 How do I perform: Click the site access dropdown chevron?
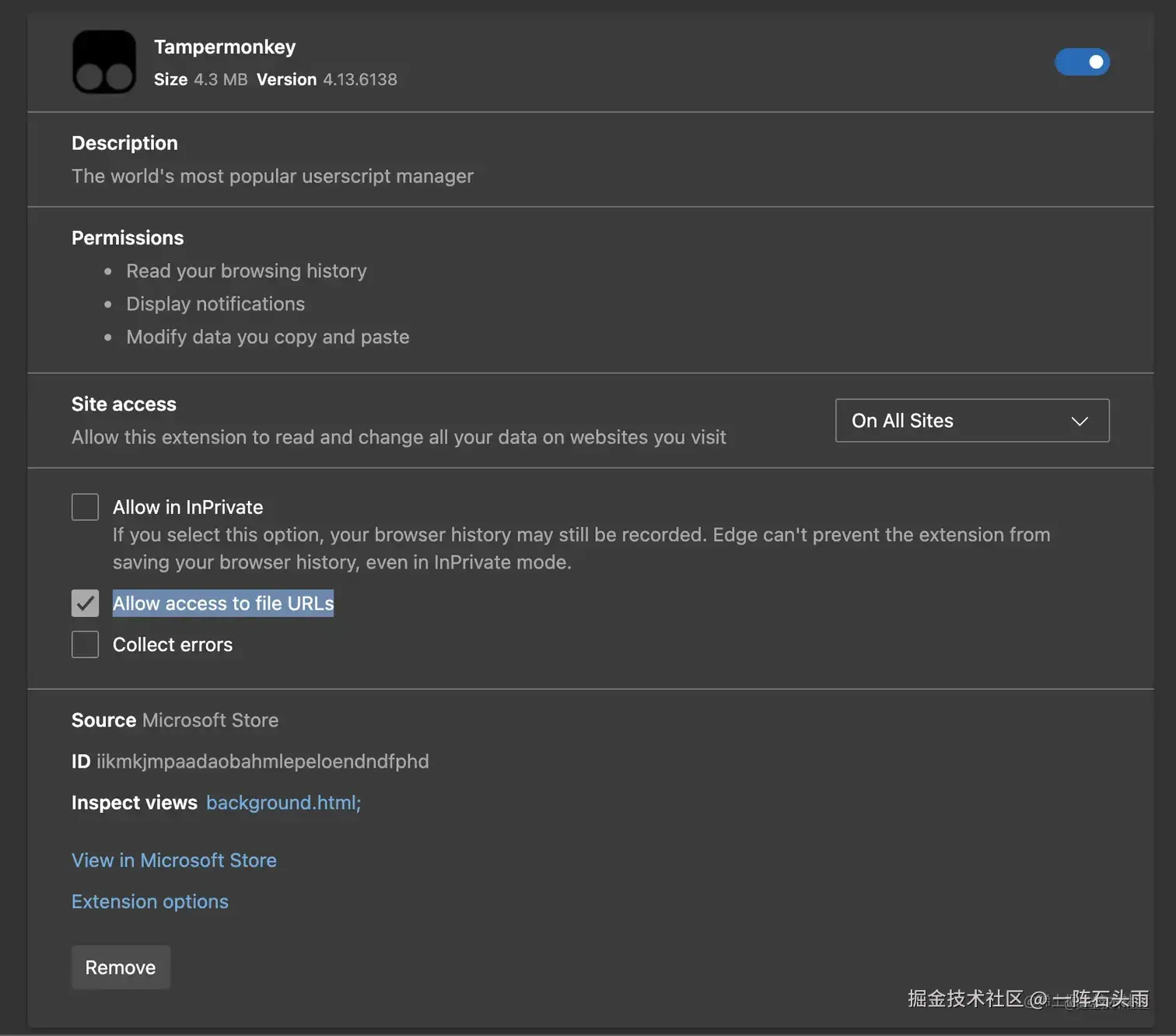(x=1080, y=422)
